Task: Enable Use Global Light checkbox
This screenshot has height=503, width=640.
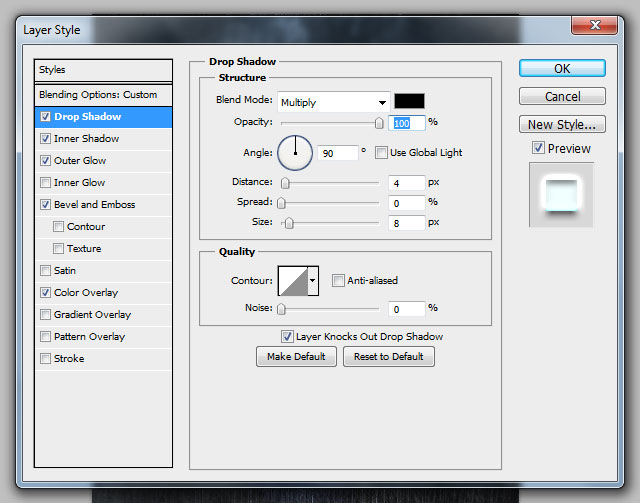Action: (381, 153)
